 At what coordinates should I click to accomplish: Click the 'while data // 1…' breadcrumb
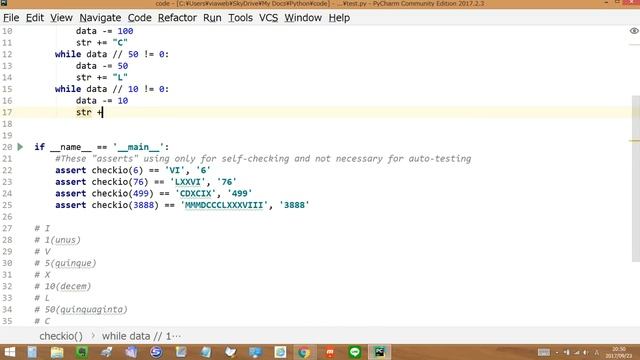click(141, 336)
